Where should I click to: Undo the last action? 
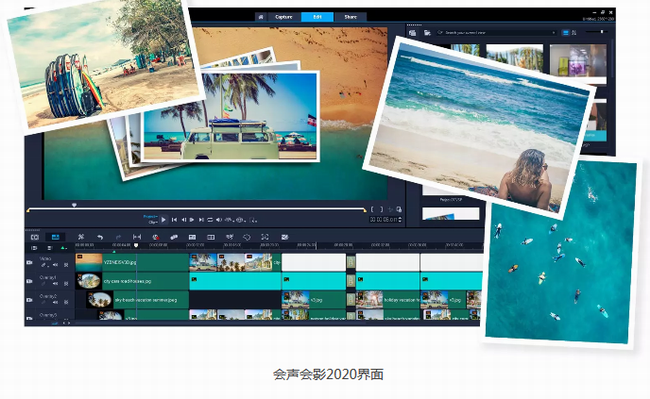[100, 237]
